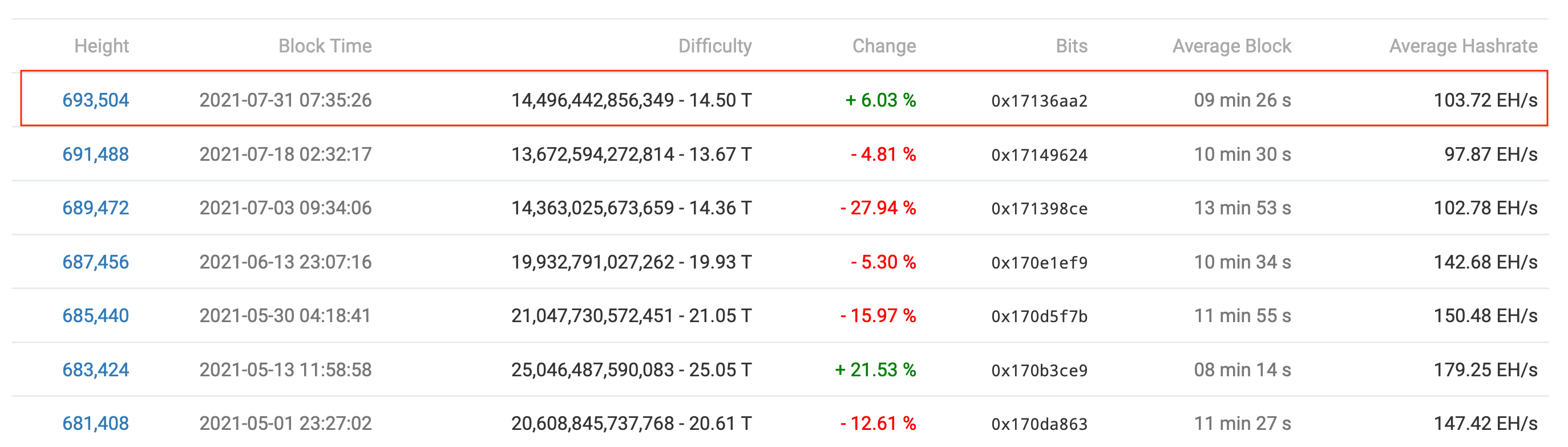
Task: Select the + 6.03 % change value
Action: (880, 100)
